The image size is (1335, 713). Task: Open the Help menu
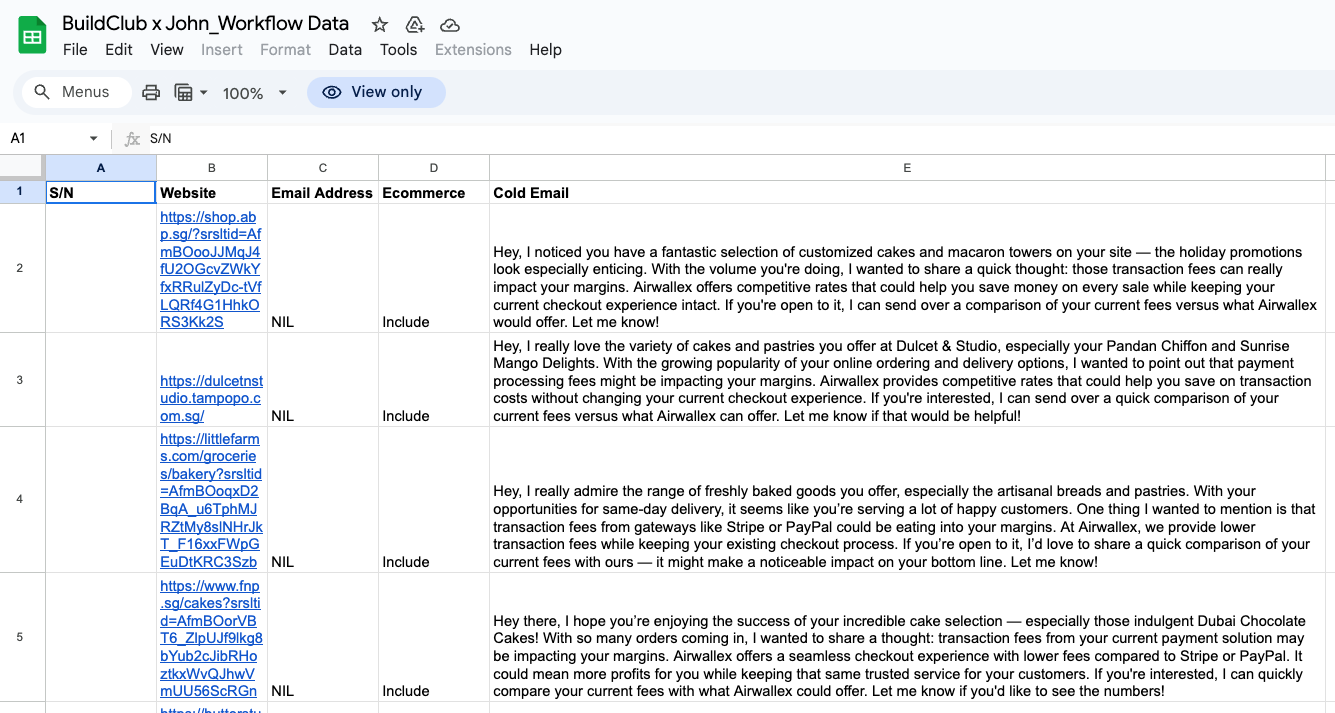(545, 50)
